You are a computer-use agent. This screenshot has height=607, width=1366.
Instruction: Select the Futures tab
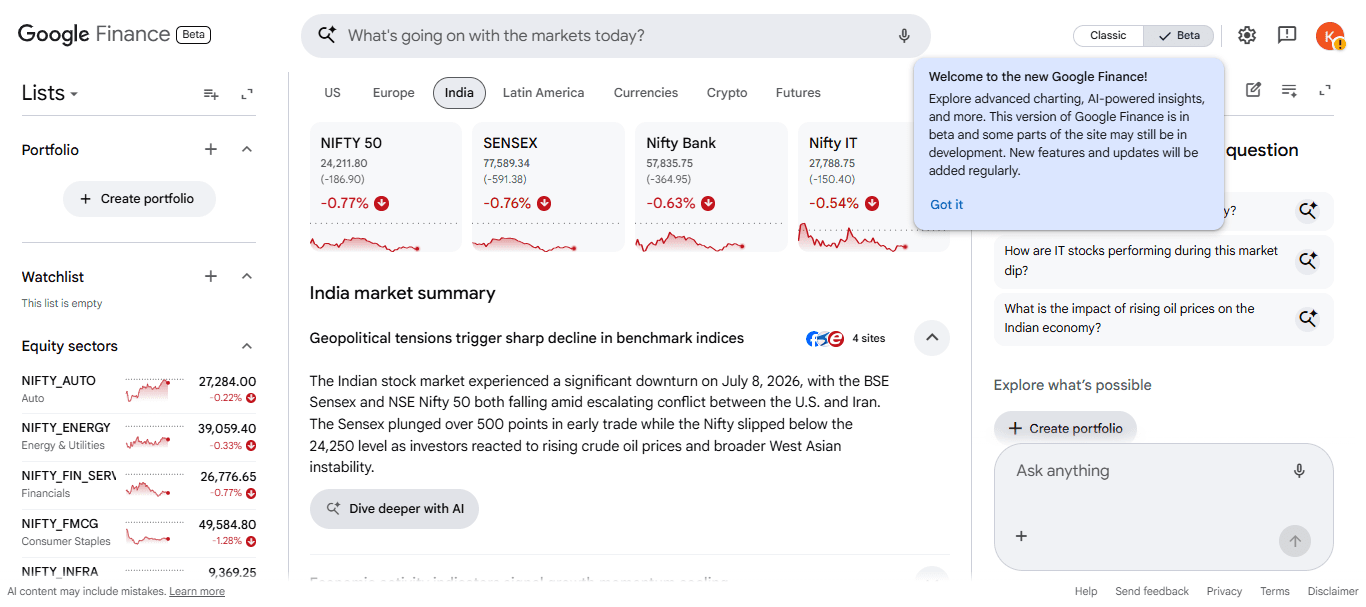tap(798, 93)
